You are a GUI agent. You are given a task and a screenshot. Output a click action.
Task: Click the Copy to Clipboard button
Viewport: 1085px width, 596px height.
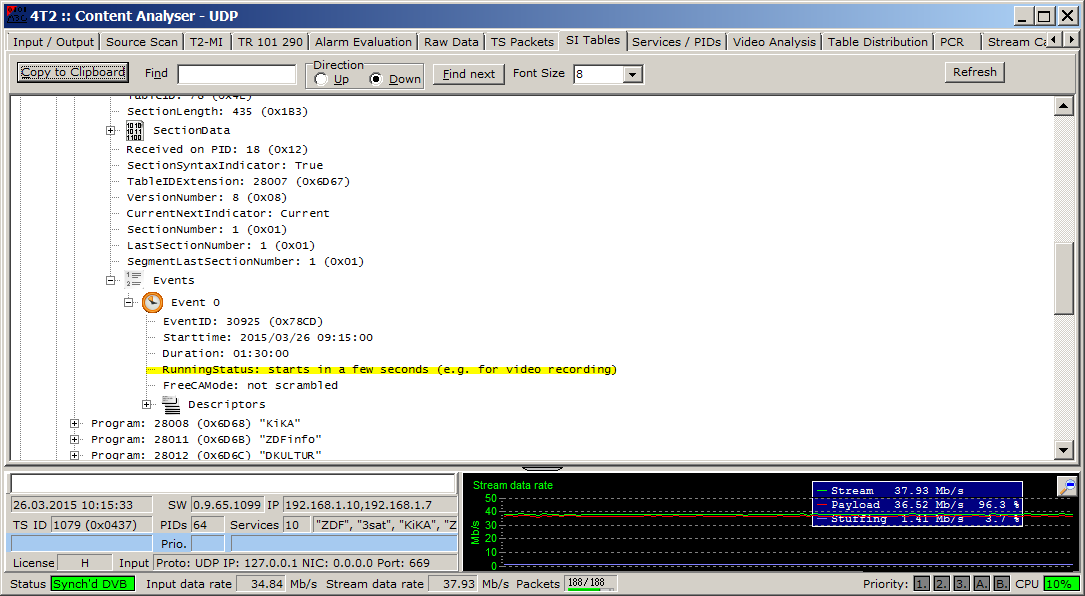coord(73,72)
